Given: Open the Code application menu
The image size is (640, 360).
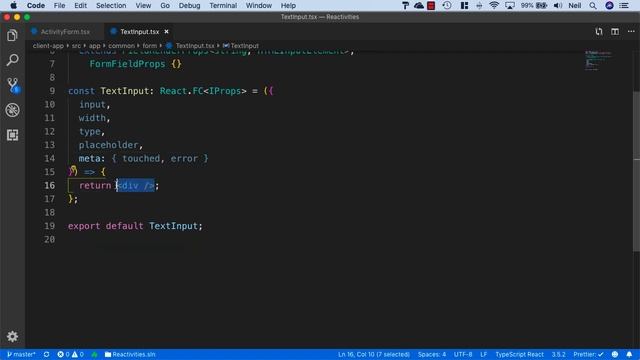Looking at the screenshot, I should 36,5.
